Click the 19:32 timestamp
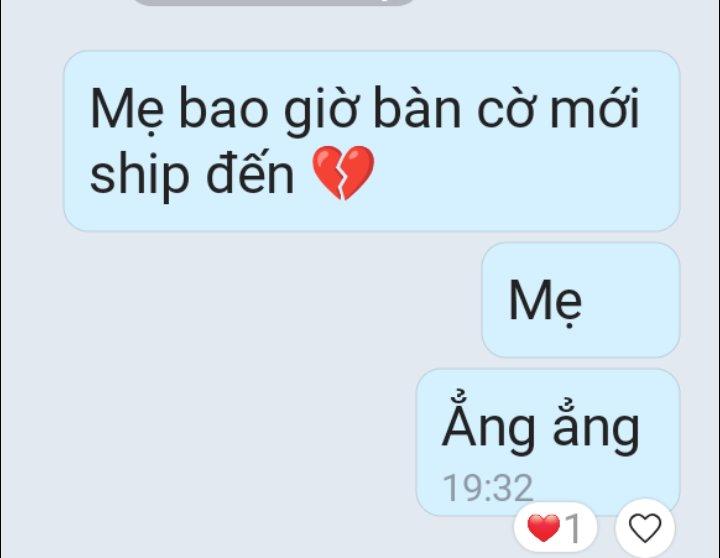This screenshot has height=558, width=720. tap(488, 488)
